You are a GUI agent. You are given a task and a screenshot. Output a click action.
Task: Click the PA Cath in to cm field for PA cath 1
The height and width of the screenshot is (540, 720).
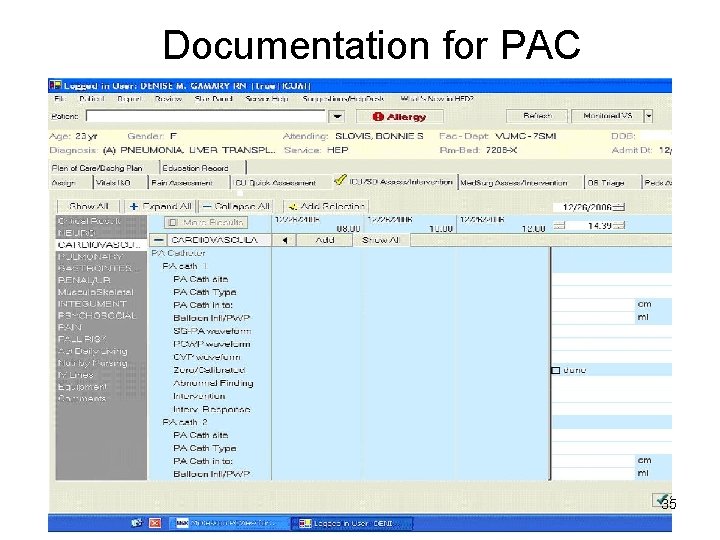(593, 305)
